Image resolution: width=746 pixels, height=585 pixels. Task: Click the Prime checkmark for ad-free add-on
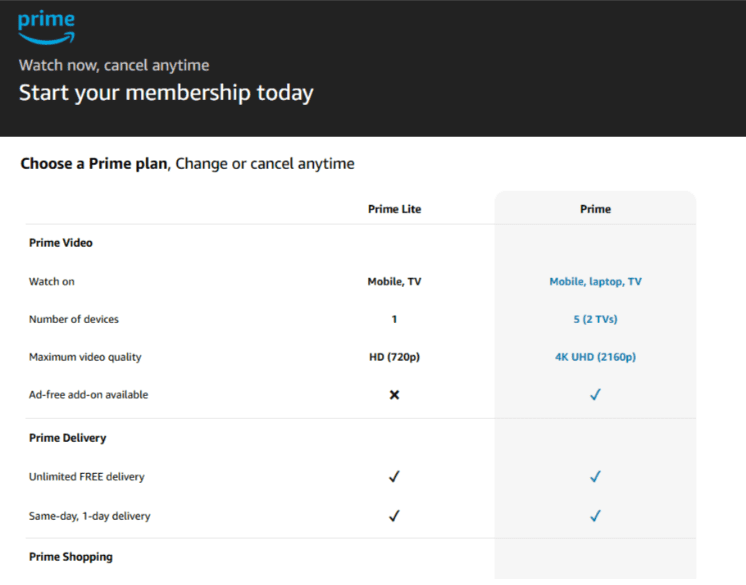click(x=595, y=394)
